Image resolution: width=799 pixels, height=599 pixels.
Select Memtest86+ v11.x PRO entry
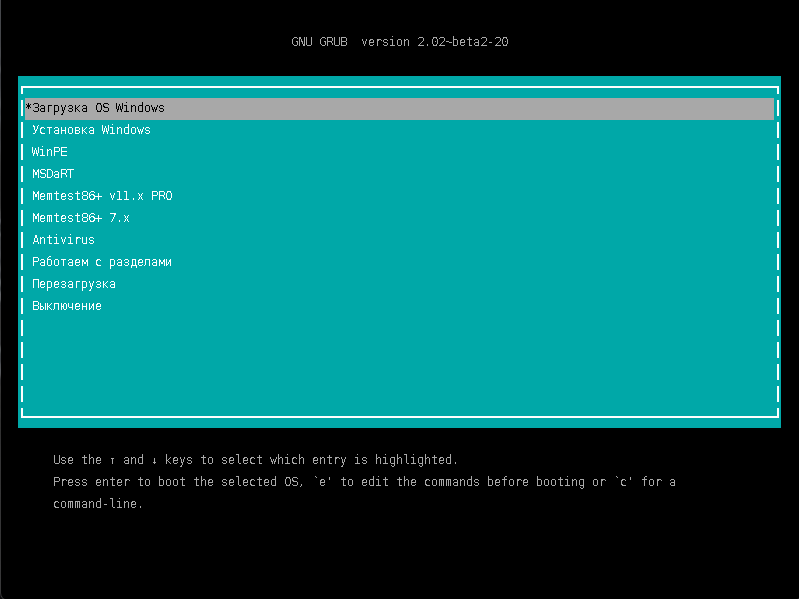102,196
